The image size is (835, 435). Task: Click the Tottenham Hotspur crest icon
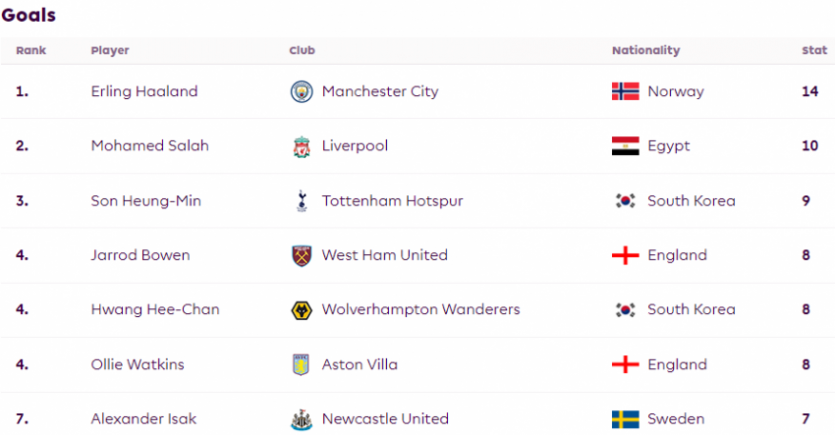tap(301, 201)
